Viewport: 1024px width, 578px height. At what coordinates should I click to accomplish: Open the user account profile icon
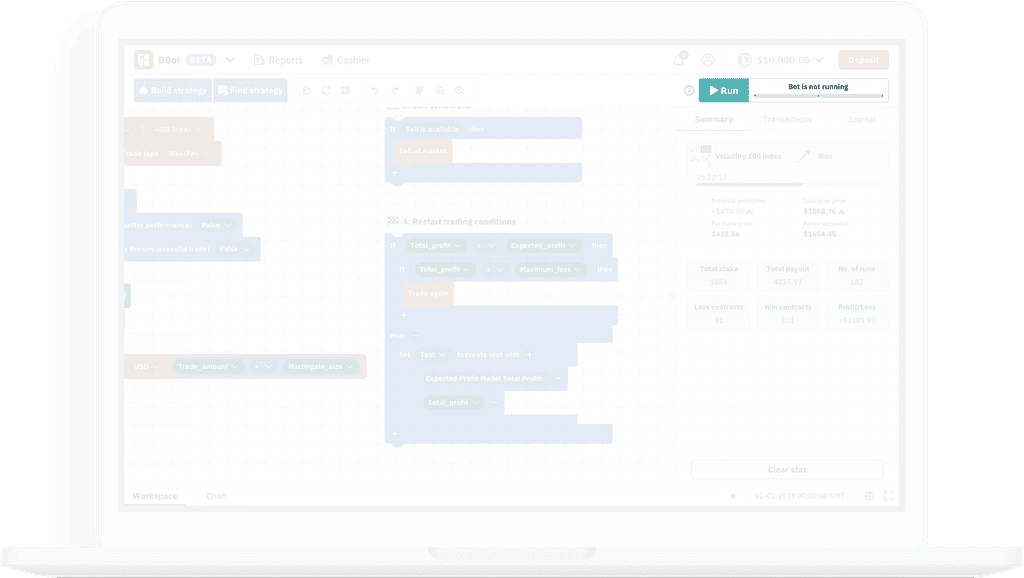pos(708,60)
